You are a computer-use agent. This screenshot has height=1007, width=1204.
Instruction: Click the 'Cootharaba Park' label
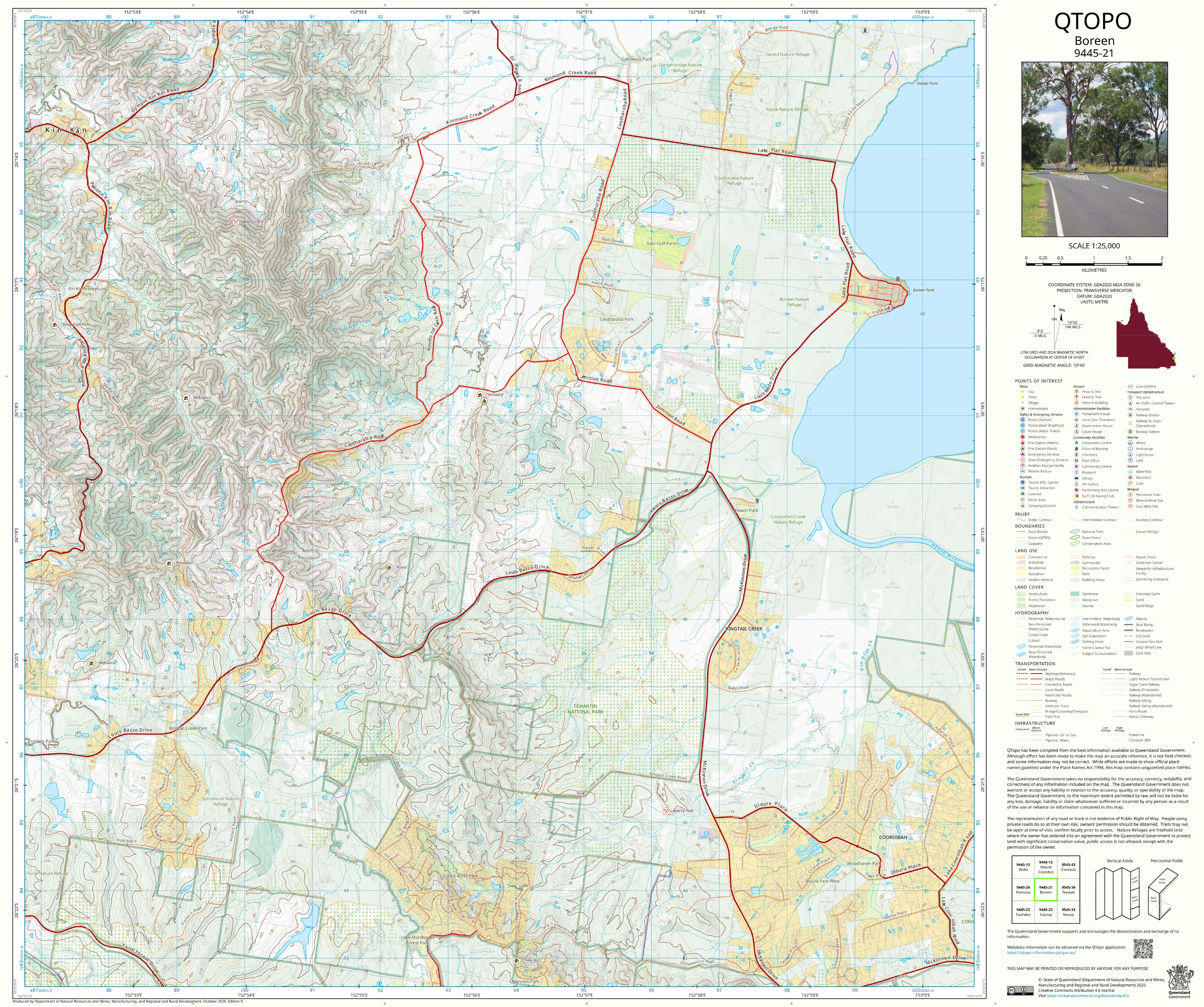point(616,319)
